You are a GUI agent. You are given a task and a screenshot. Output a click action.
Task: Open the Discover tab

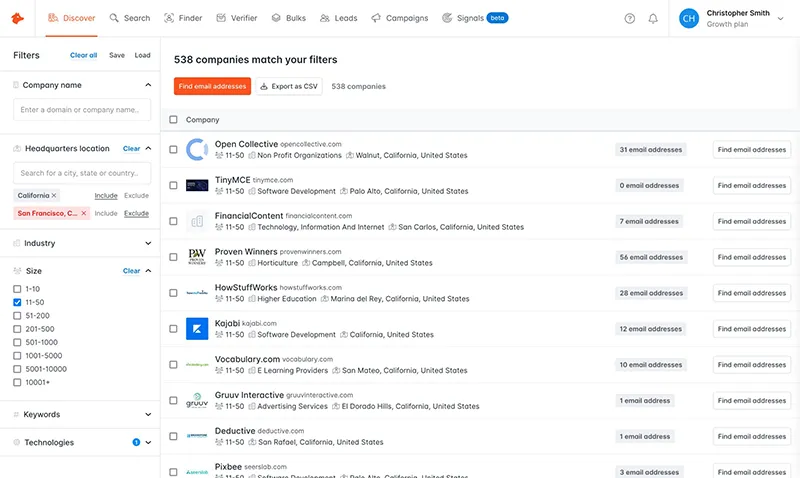click(x=71, y=18)
